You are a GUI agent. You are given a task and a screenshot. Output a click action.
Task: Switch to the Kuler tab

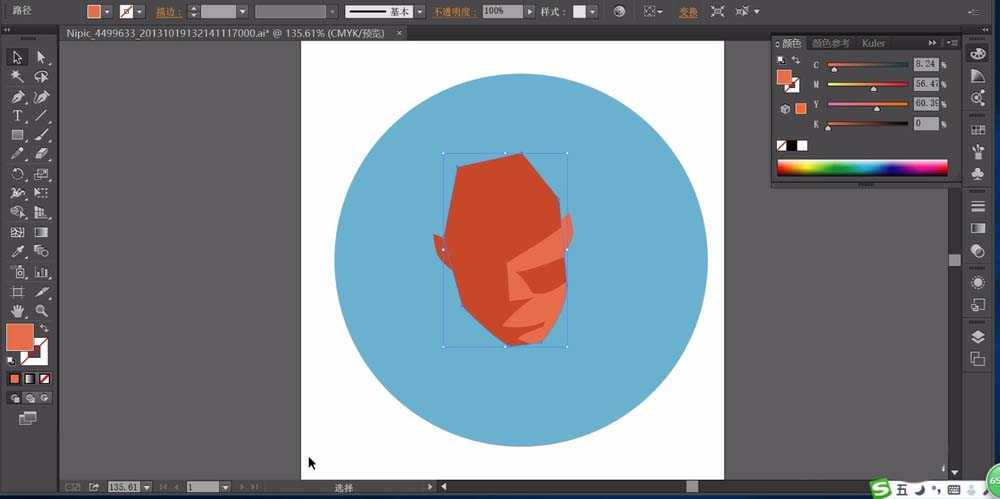tap(873, 43)
